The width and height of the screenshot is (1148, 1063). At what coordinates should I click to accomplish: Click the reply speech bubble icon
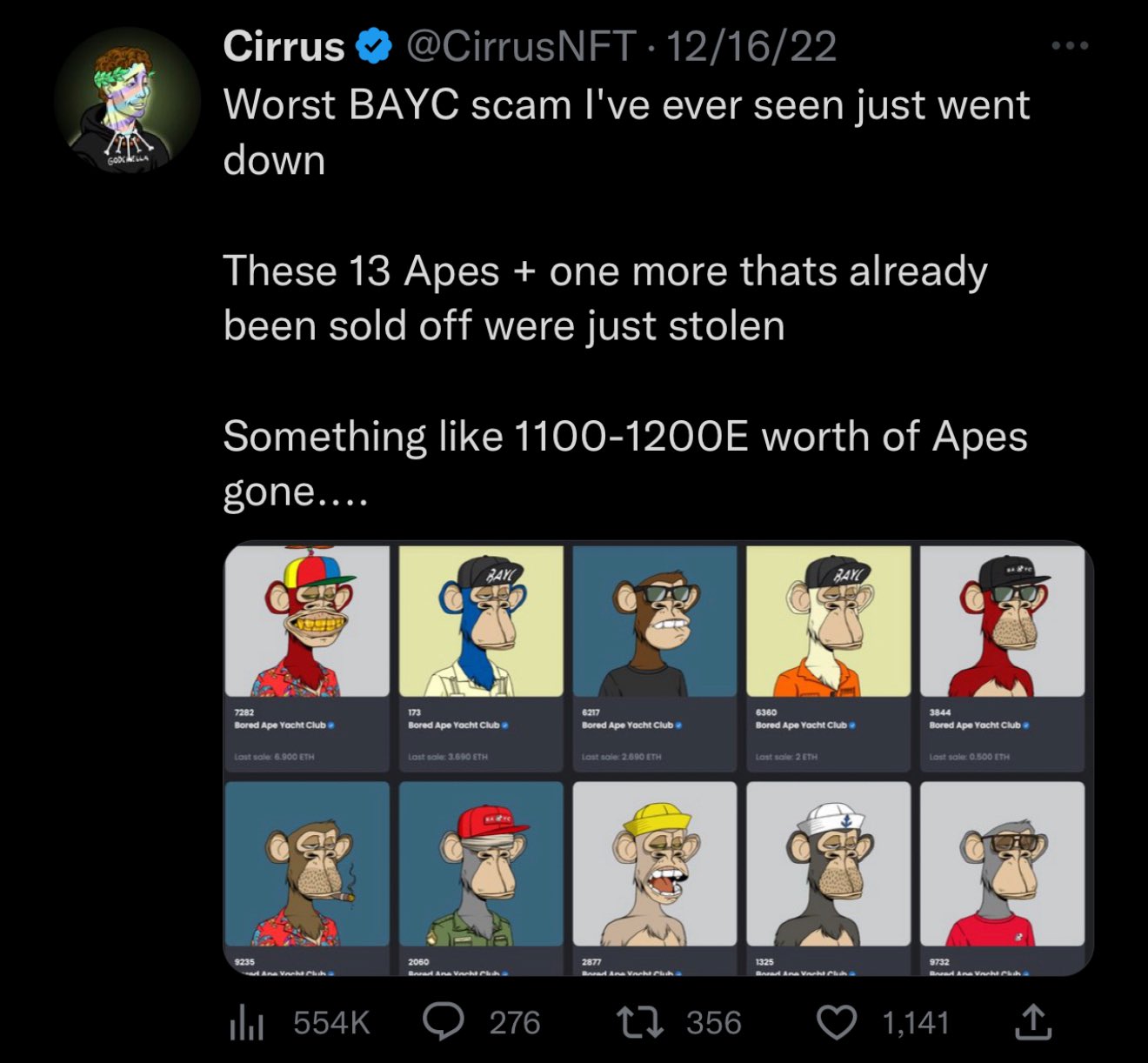444,1023
